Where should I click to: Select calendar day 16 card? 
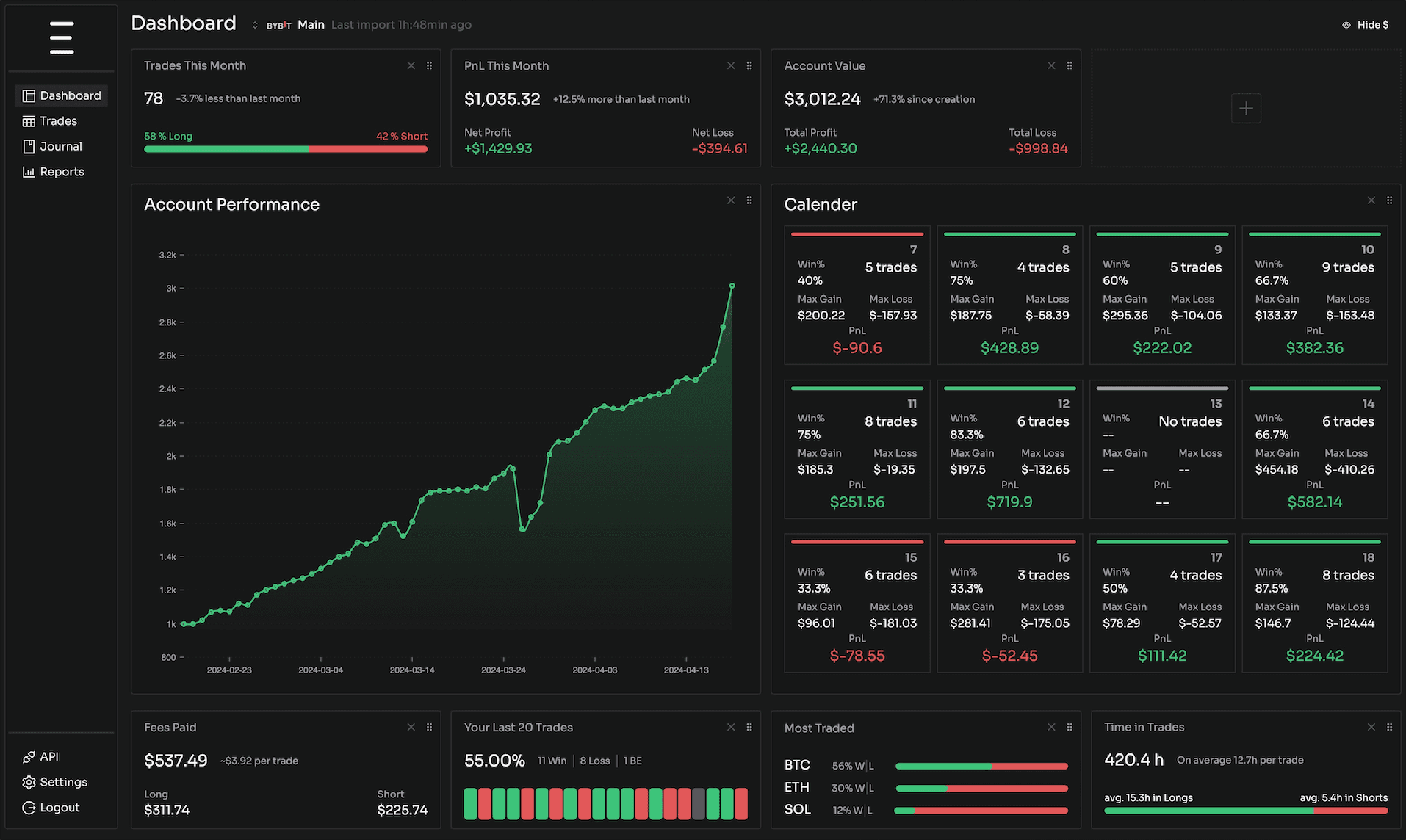pyautogui.click(x=1009, y=603)
